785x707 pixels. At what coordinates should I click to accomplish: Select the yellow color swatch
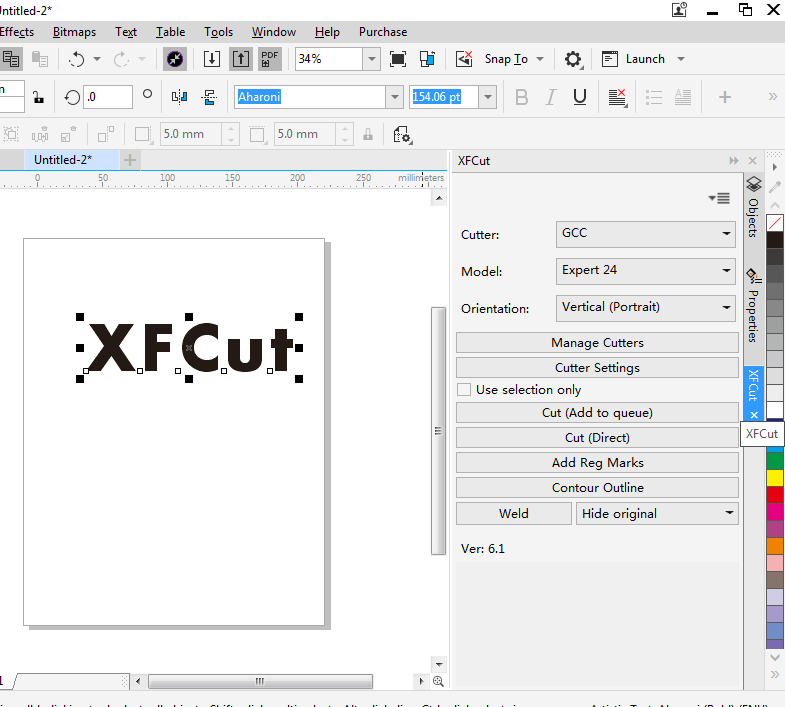pos(774,478)
